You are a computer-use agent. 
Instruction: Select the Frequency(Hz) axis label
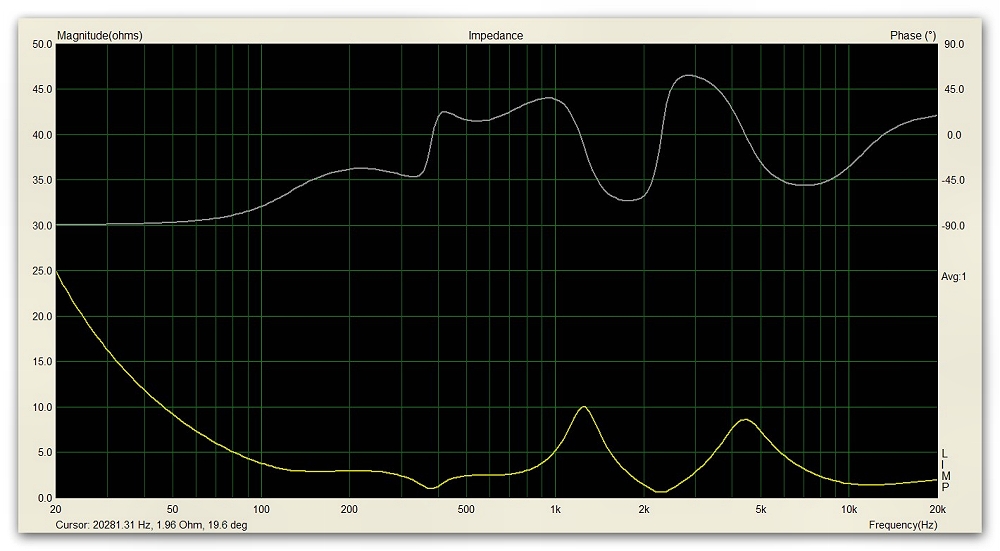pos(902,524)
